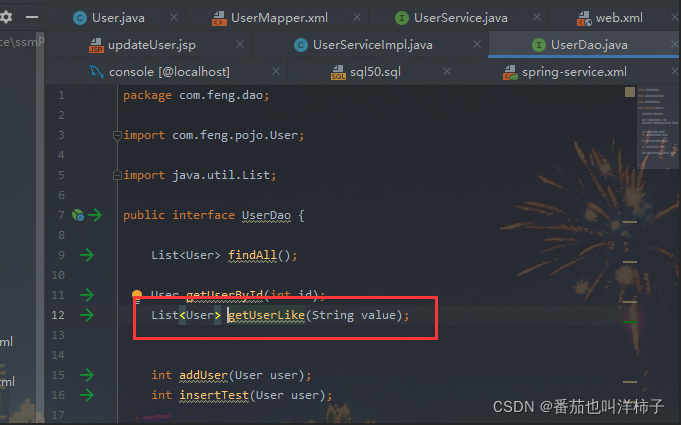Click the implementation arrow on line 7
Image resolution: width=681 pixels, height=425 pixels.
[95, 215]
